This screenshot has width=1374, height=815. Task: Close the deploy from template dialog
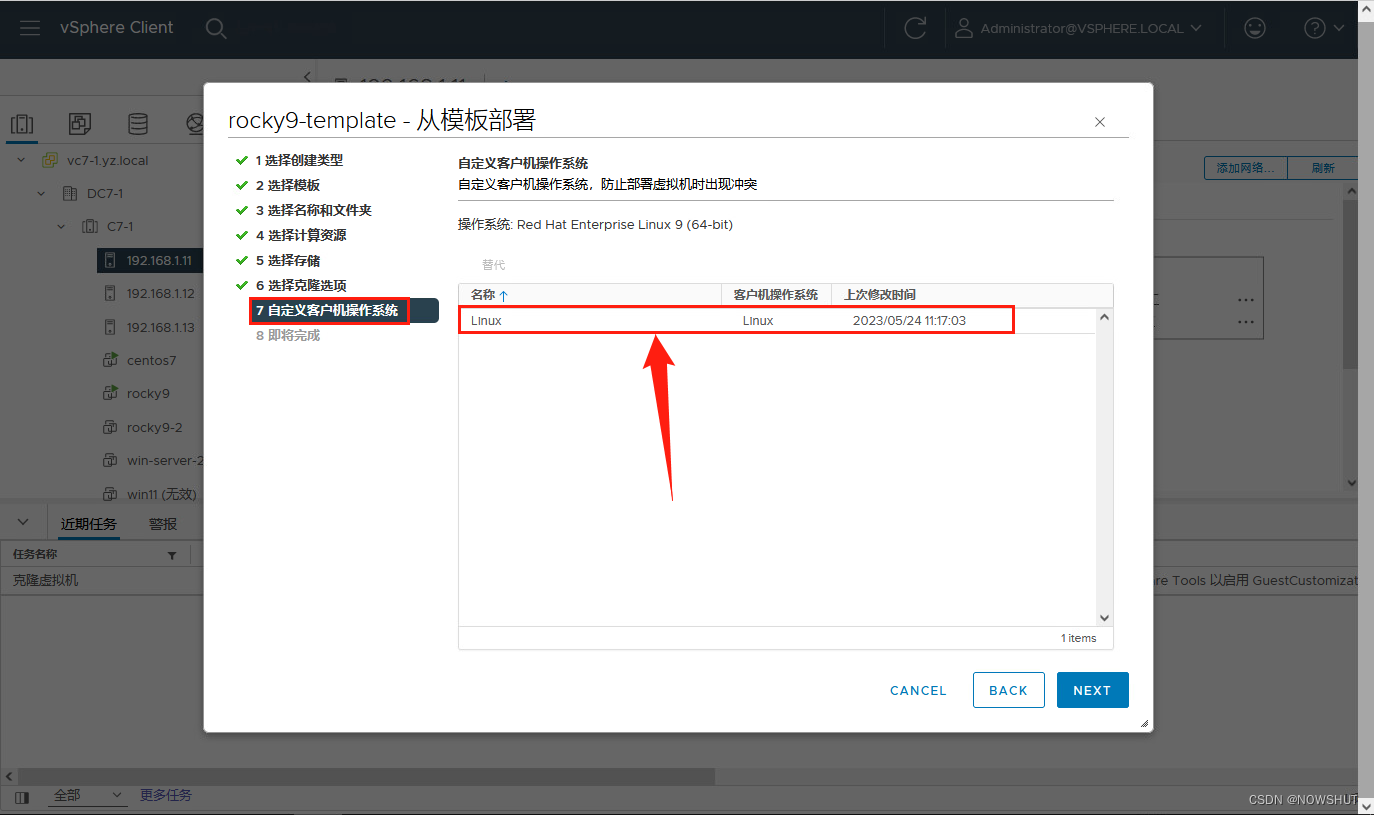click(1100, 122)
